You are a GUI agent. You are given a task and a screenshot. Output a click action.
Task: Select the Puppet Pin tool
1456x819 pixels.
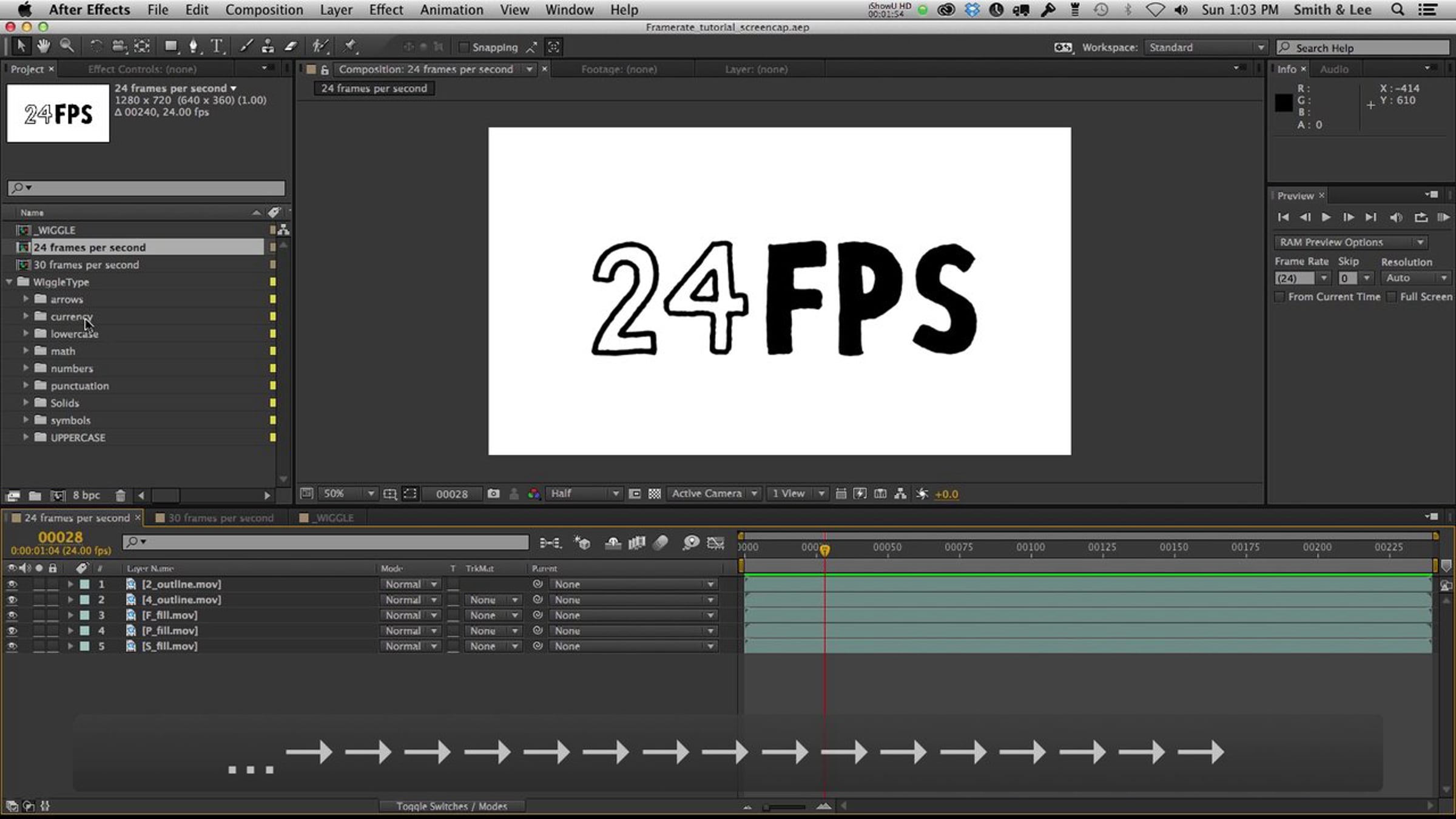(x=349, y=46)
